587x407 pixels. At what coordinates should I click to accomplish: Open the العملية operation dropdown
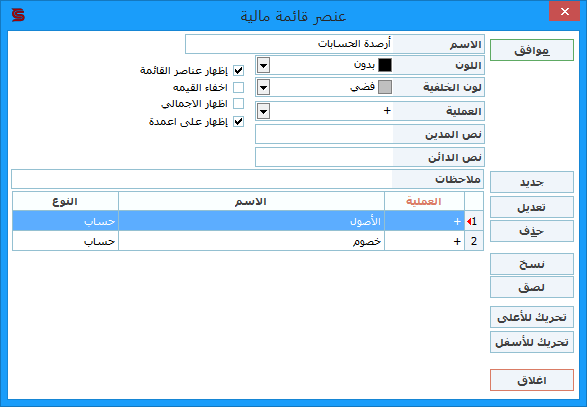[x=264, y=111]
